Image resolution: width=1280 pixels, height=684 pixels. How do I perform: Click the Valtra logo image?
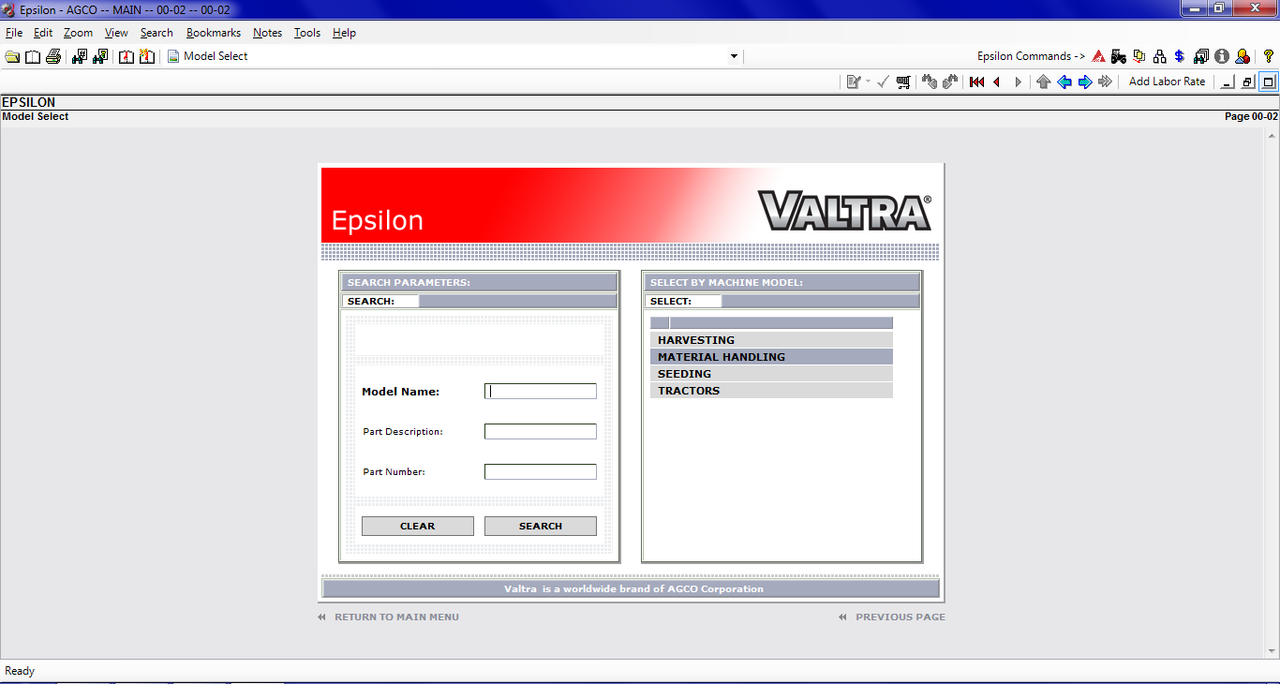(x=845, y=211)
